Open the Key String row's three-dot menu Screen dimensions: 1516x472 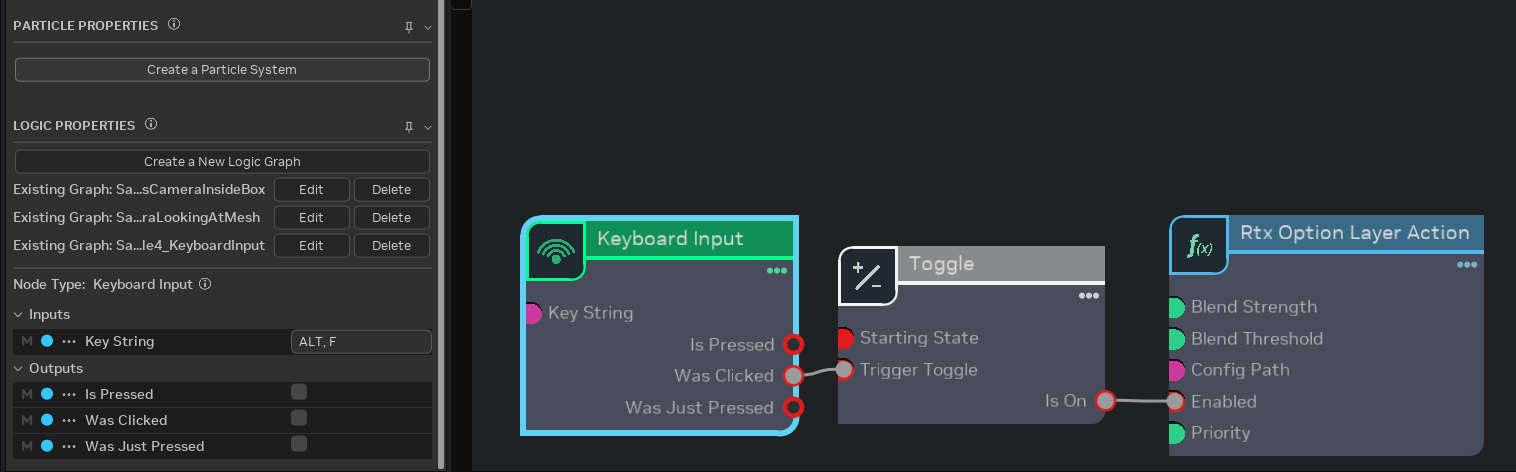point(69,341)
